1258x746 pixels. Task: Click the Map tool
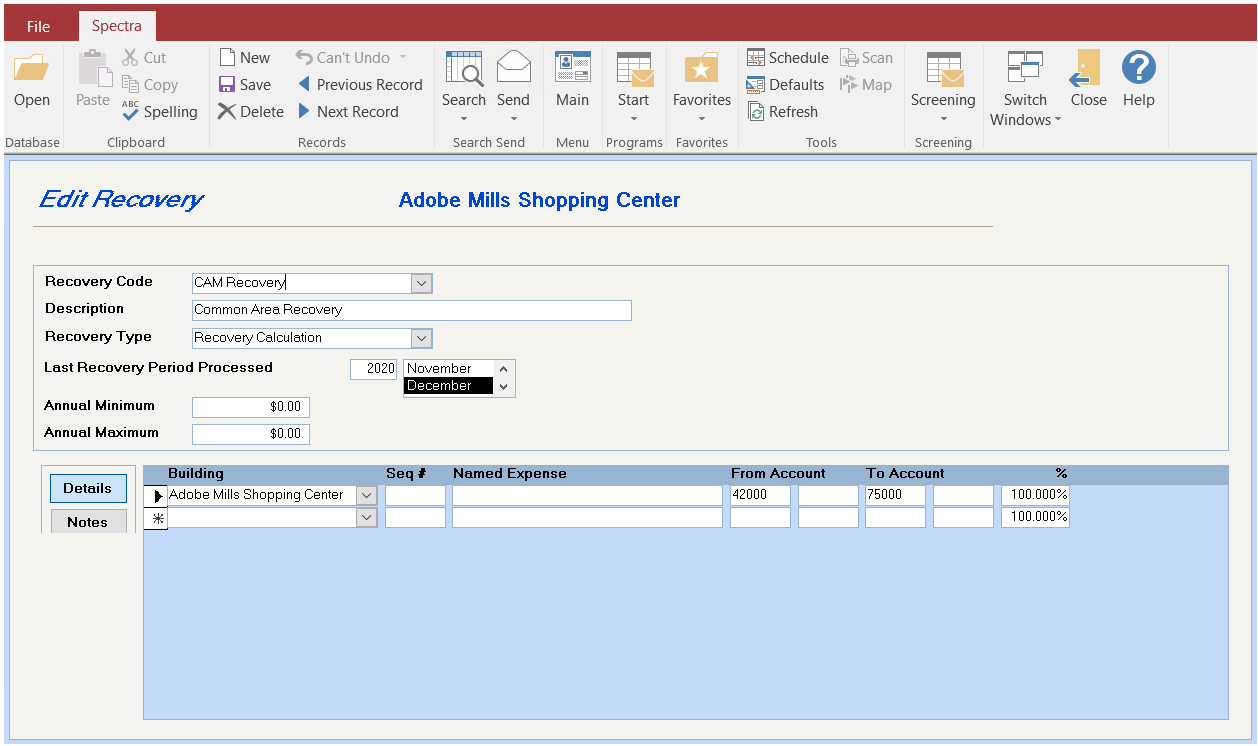pos(866,85)
